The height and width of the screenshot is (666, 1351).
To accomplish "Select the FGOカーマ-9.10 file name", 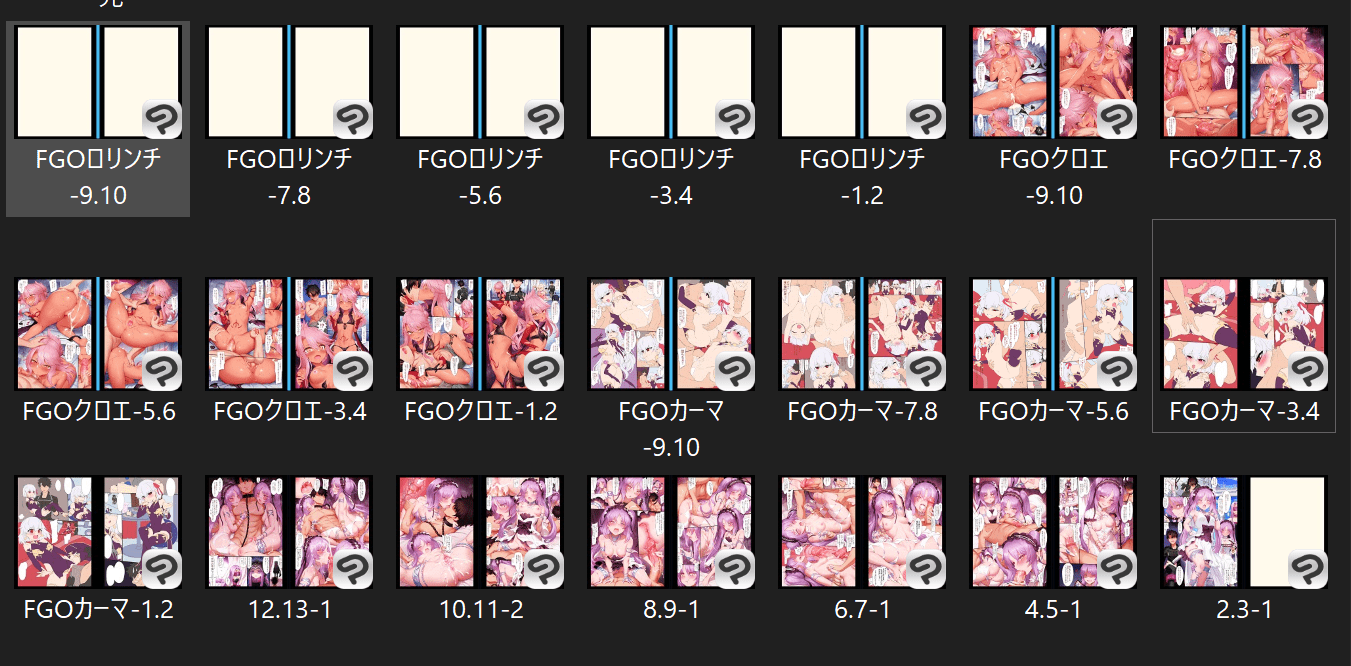I will point(671,429).
